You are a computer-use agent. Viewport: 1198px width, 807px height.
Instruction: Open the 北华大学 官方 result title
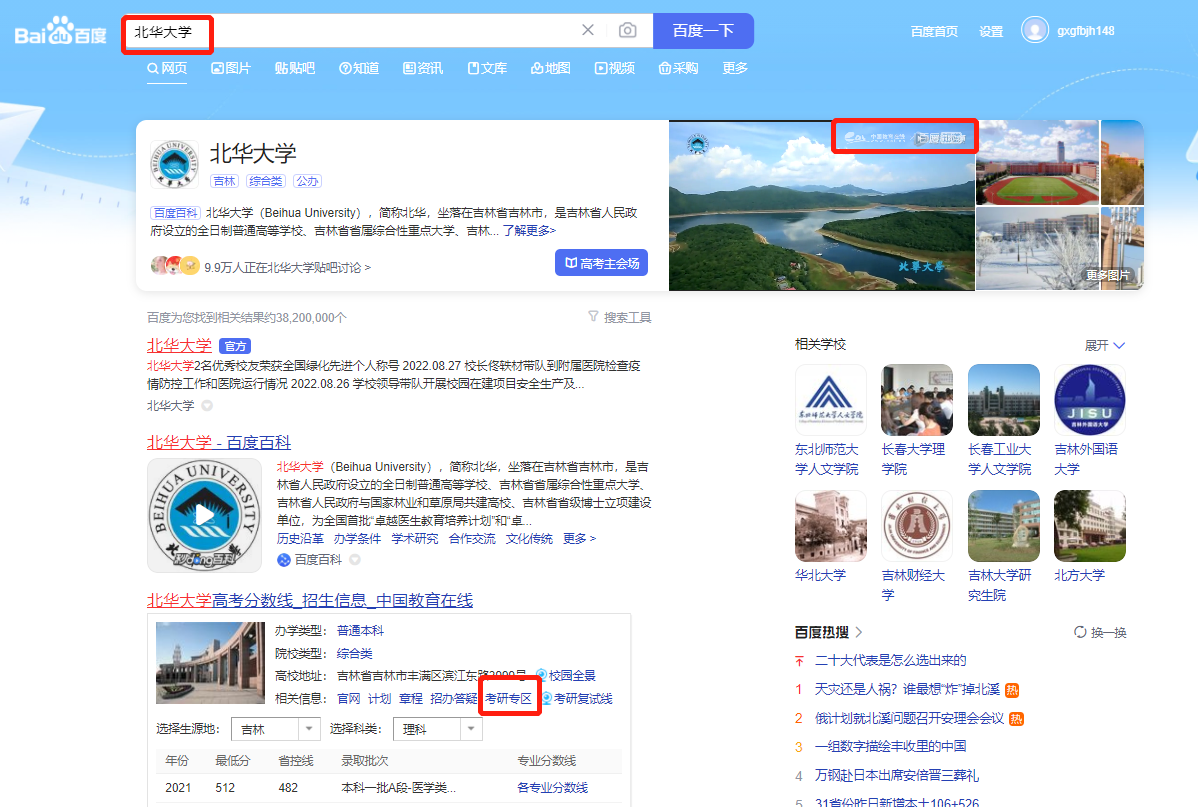pyautogui.click(x=179, y=345)
